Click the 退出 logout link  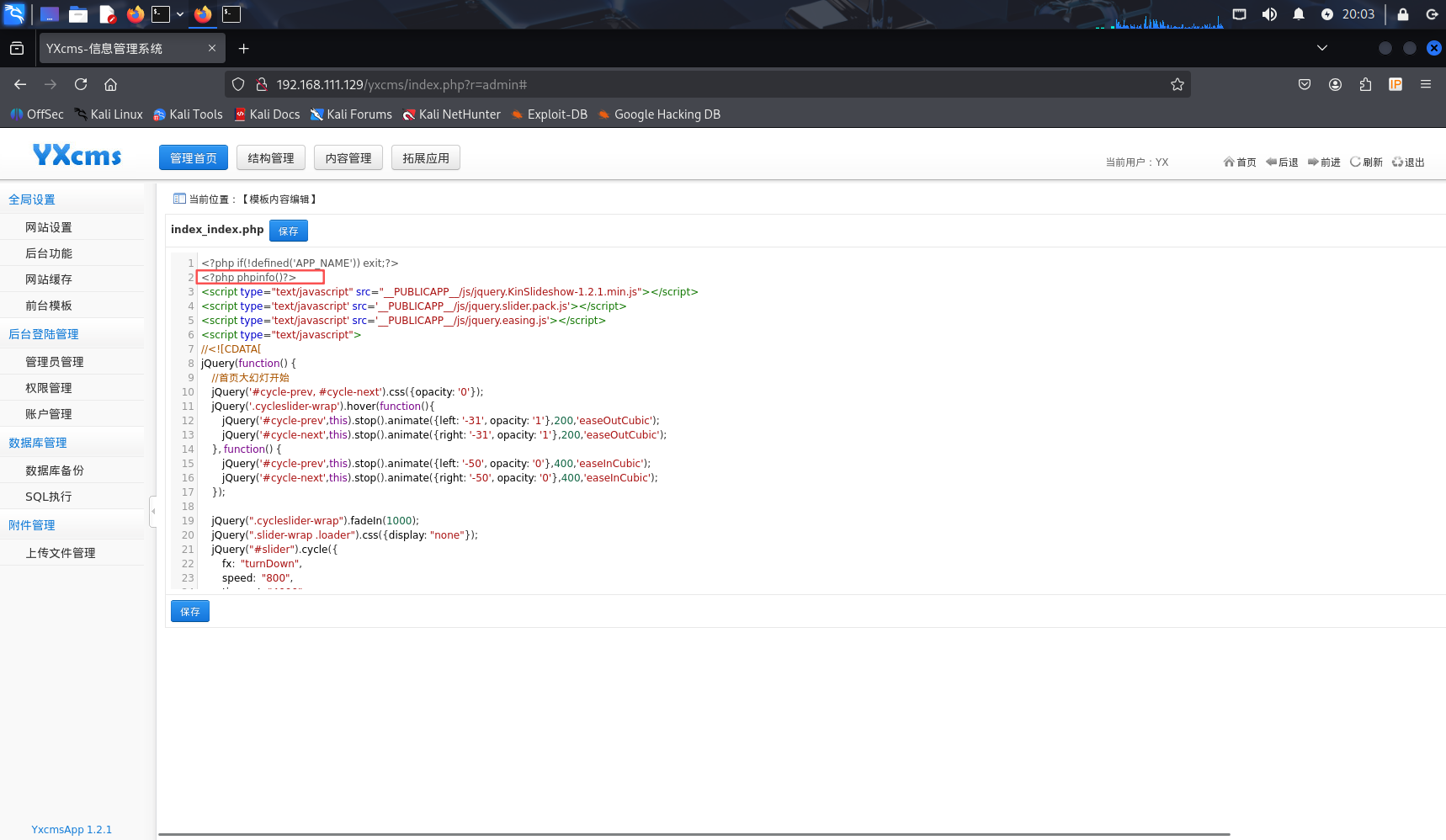tap(1408, 162)
